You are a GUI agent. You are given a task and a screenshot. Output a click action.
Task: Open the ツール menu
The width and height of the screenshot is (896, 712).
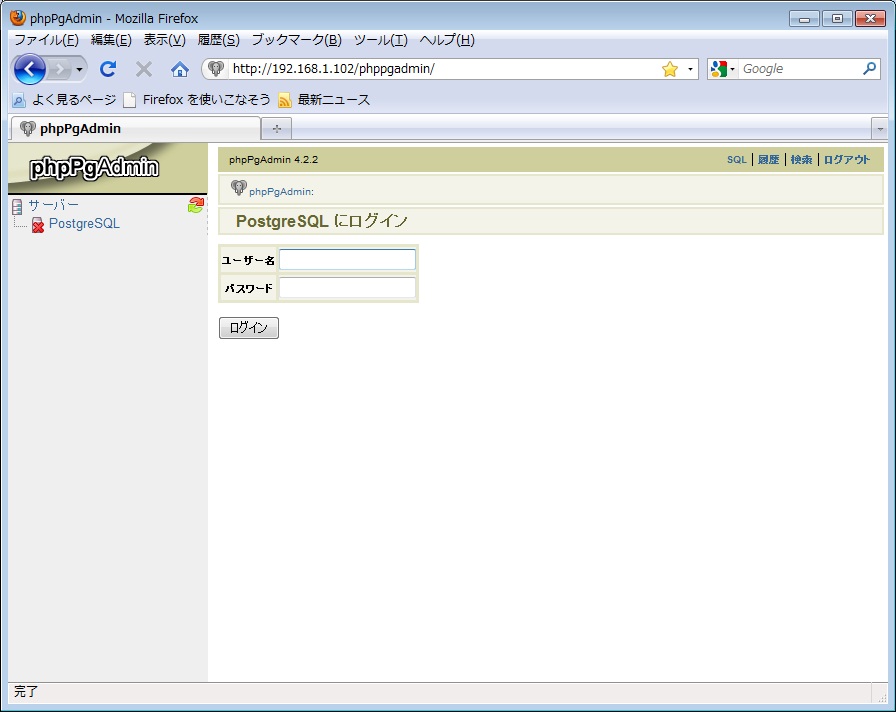pos(381,40)
